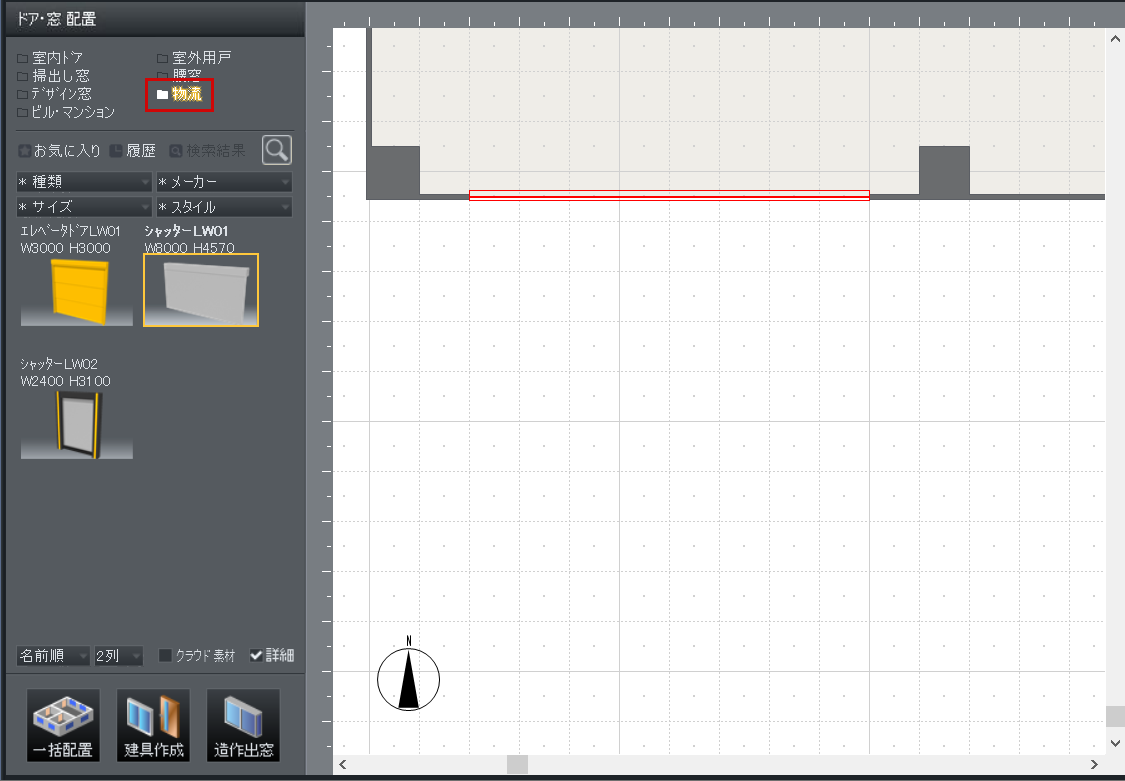Expand the 種類 filter dropdown
This screenshot has width=1125, height=781.
[84, 182]
